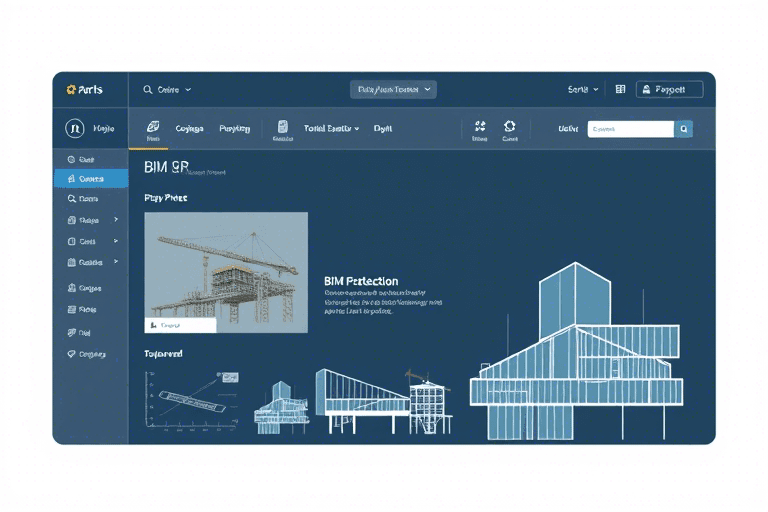
Task: Click the document icon in the toolbar
Action: click(x=282, y=128)
